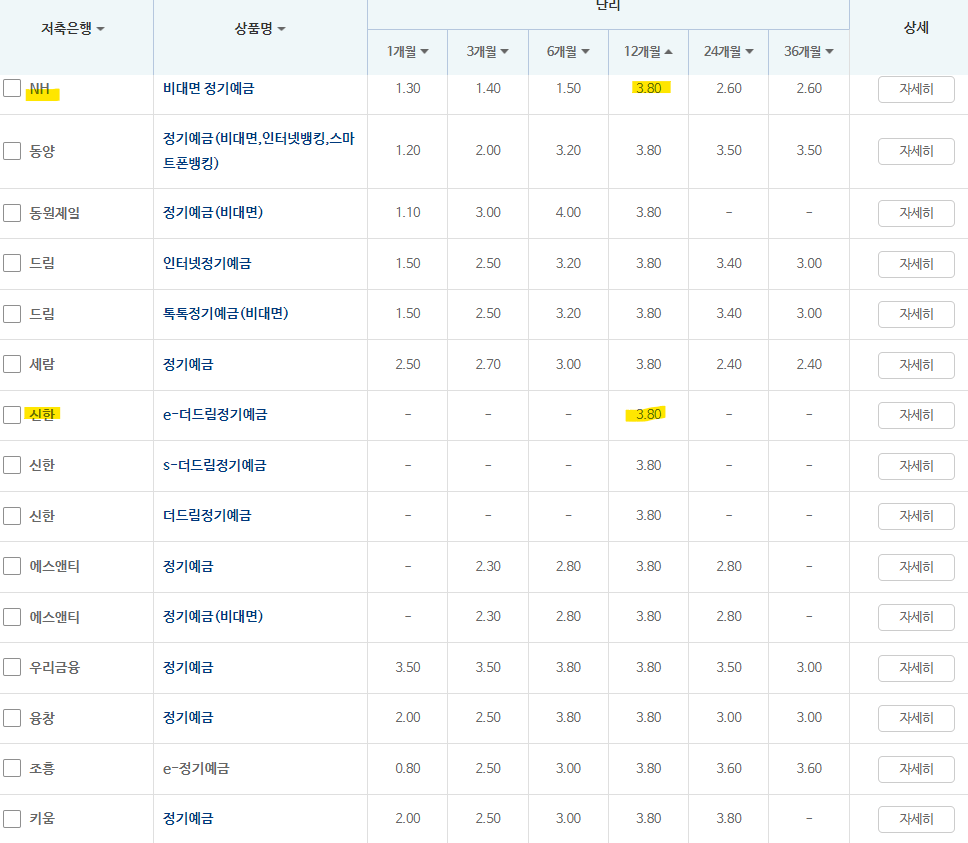
Task: Click the highlighted NH bank name
Action: point(40,89)
